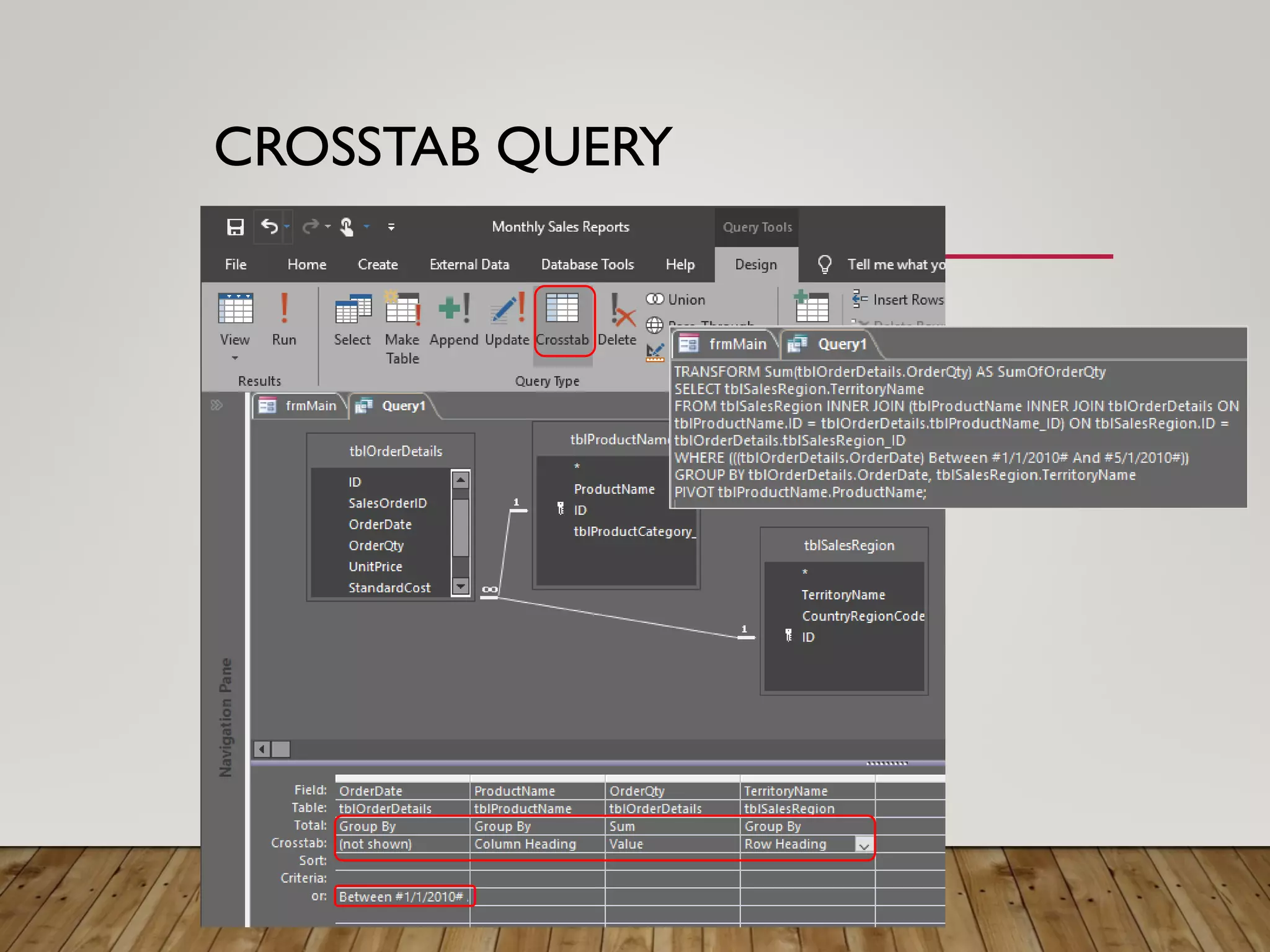Click Sum Total cell for OrderQty
This screenshot has width=1270, height=952.
point(672,826)
